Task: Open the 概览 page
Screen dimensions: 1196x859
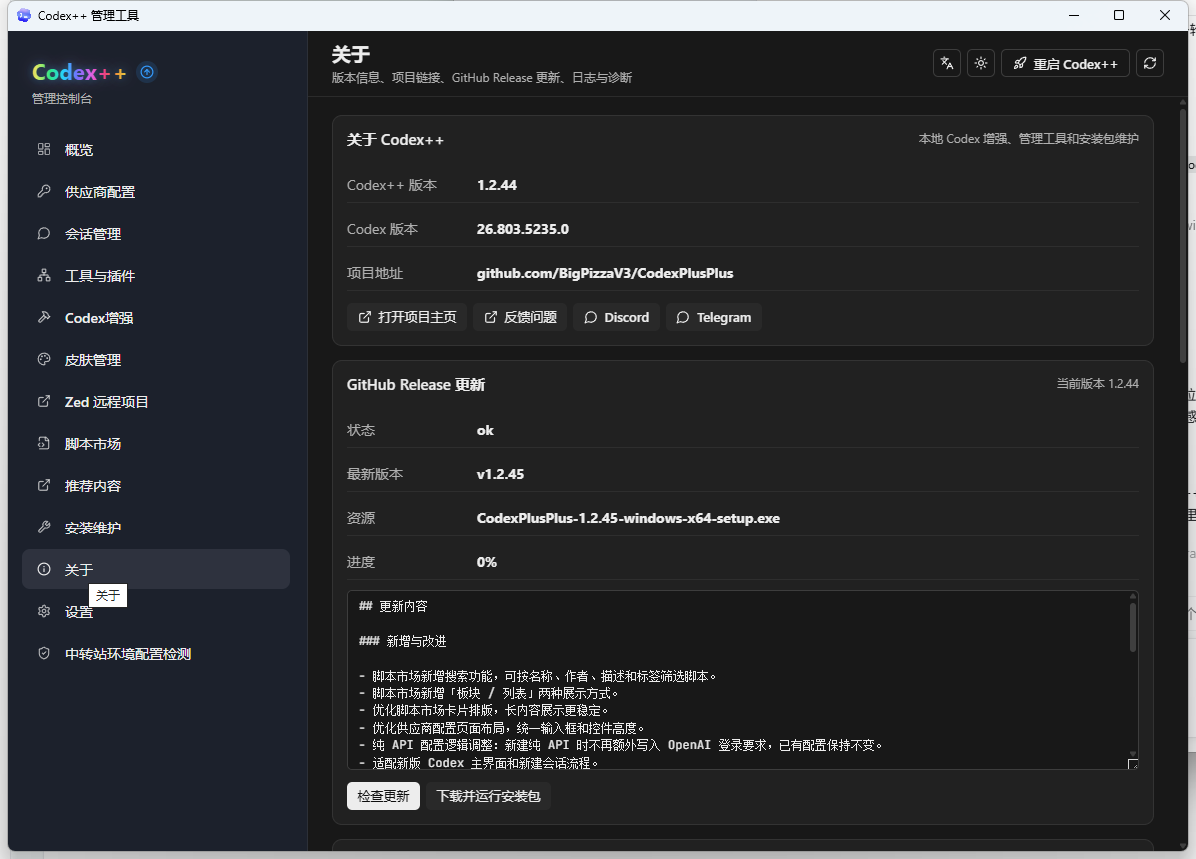Action: click(156, 150)
